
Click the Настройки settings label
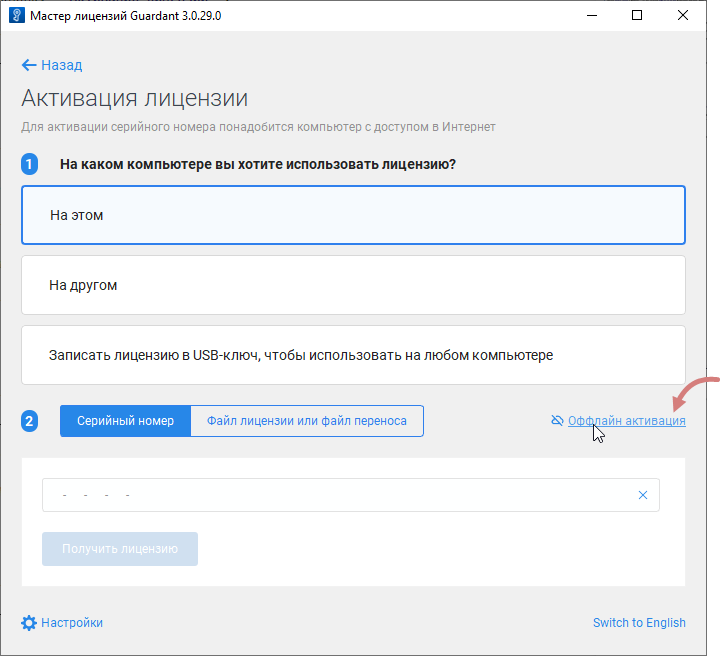[72, 623]
